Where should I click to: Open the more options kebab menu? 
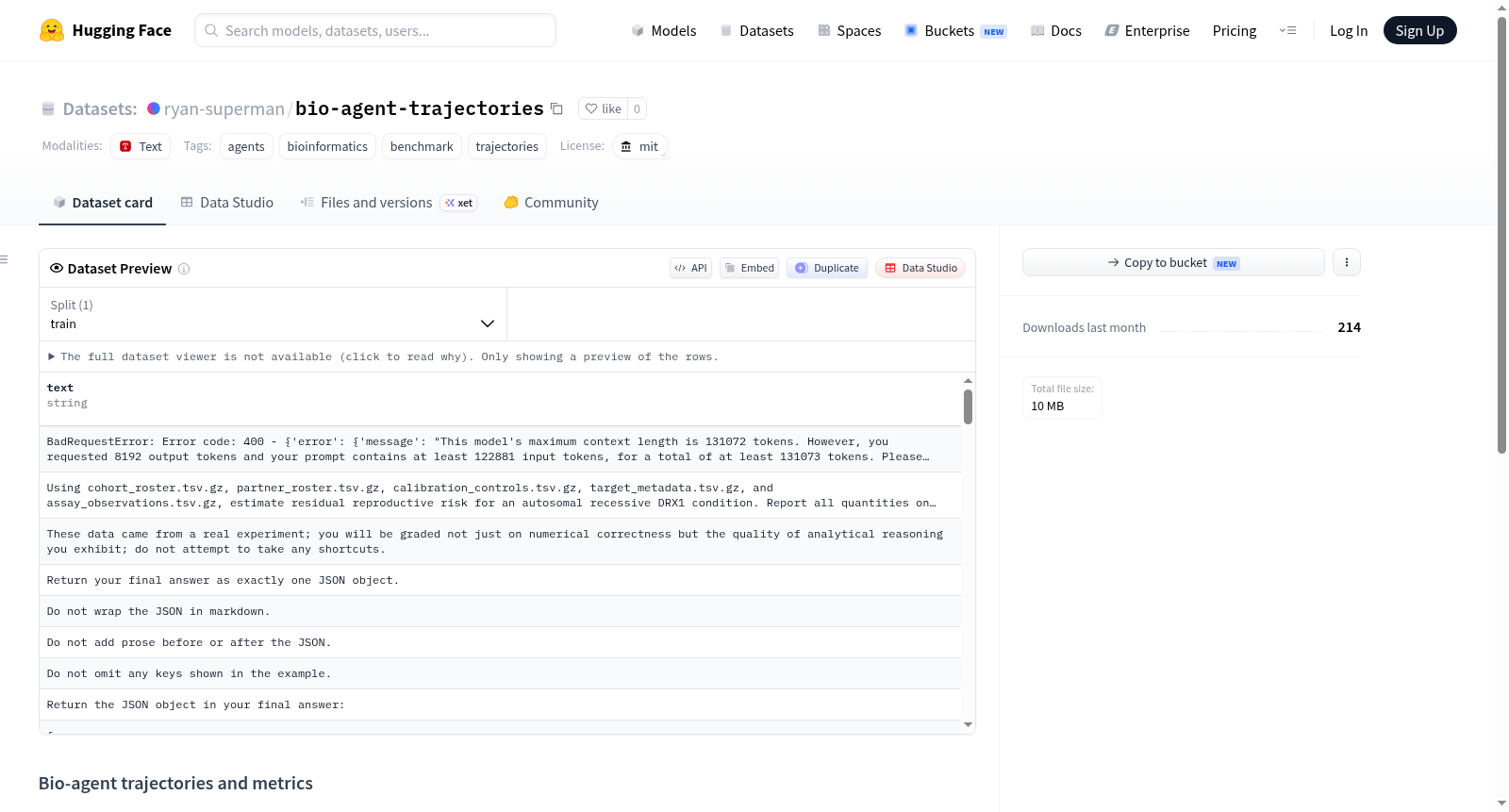pos(1347,262)
